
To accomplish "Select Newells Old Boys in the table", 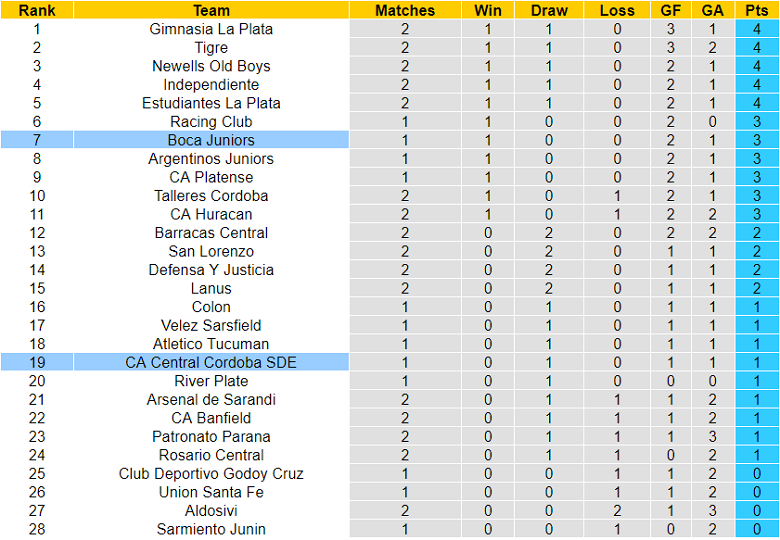I will coord(211,66).
